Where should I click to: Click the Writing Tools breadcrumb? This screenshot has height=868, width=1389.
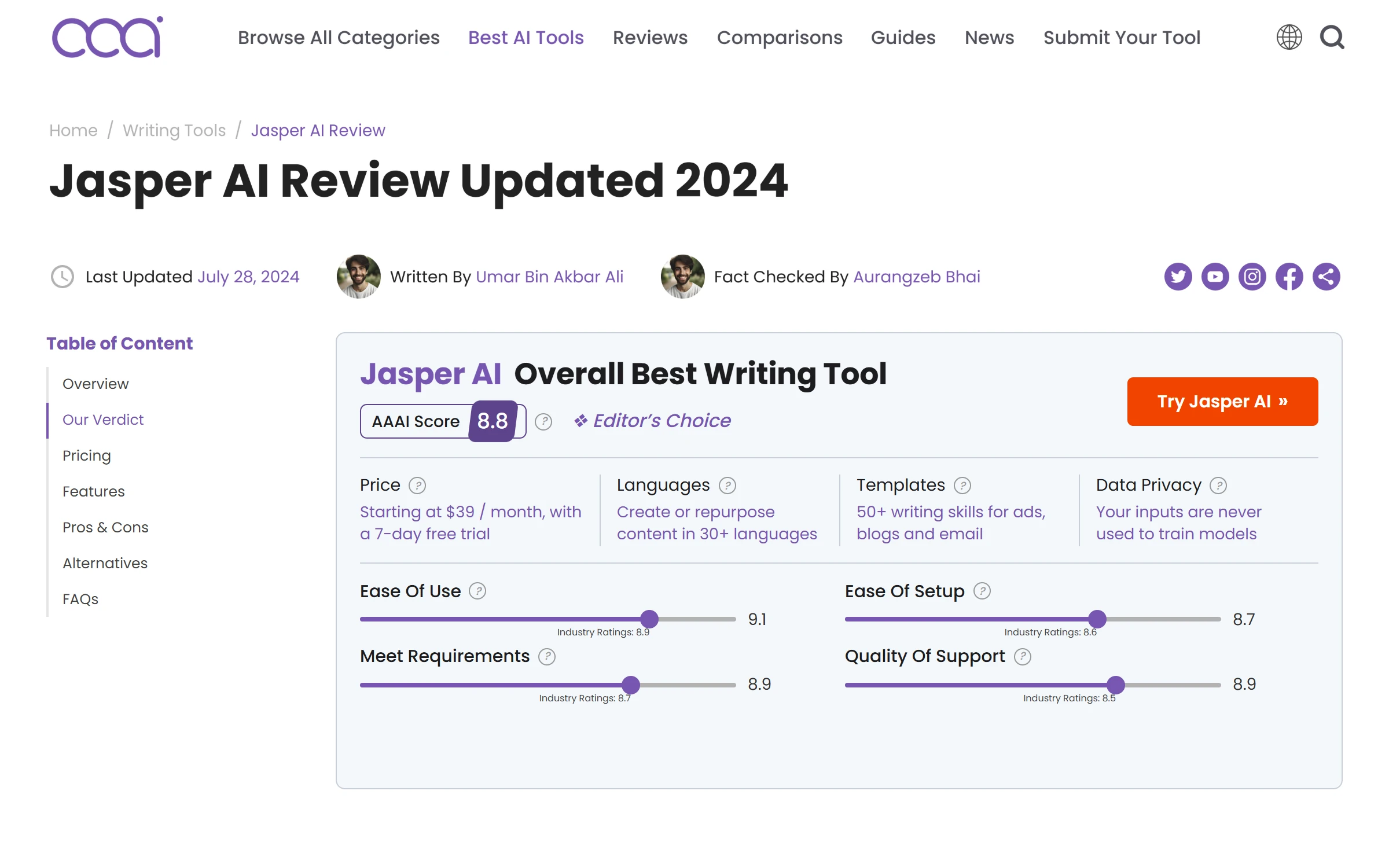click(x=174, y=130)
